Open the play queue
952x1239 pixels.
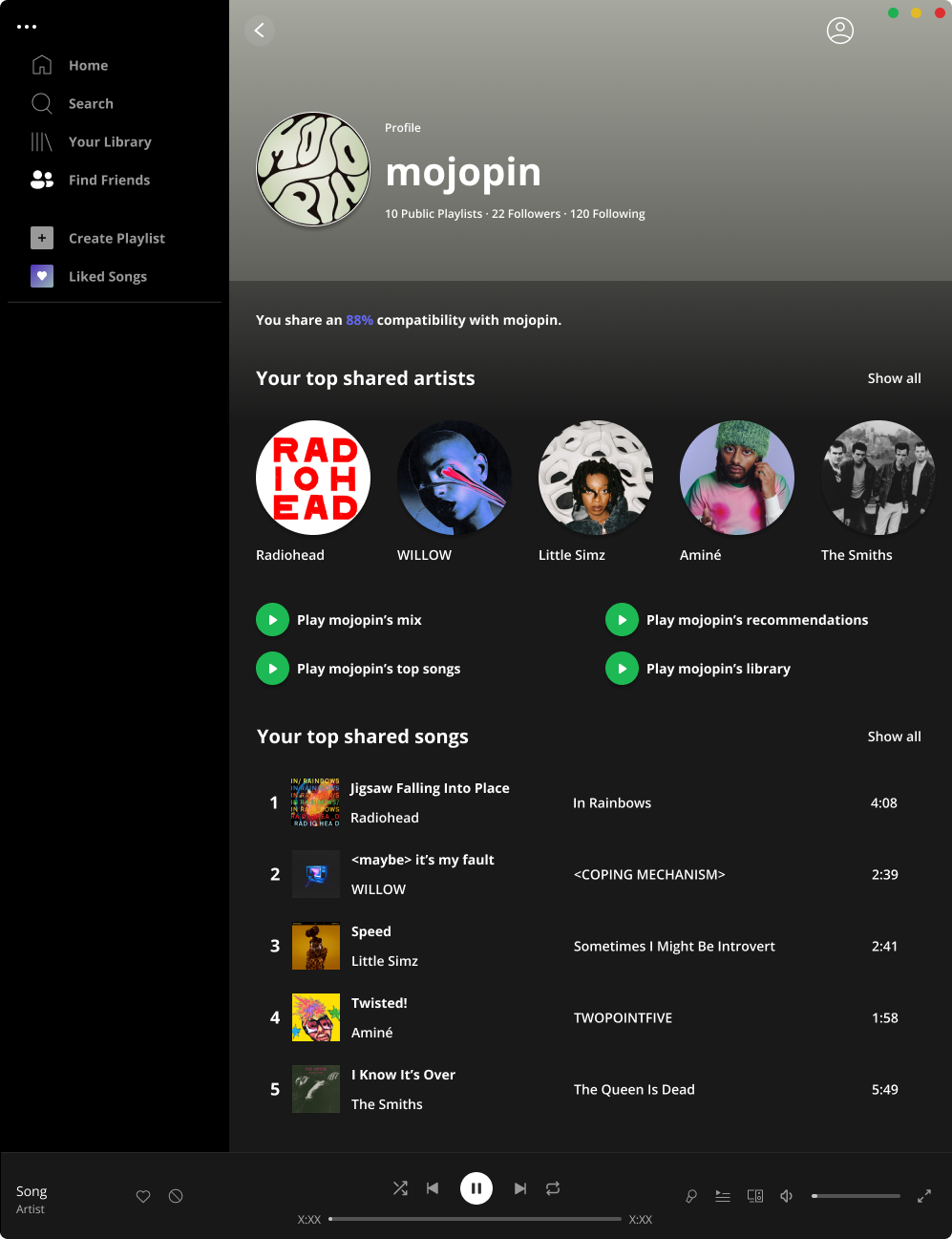pos(723,1196)
